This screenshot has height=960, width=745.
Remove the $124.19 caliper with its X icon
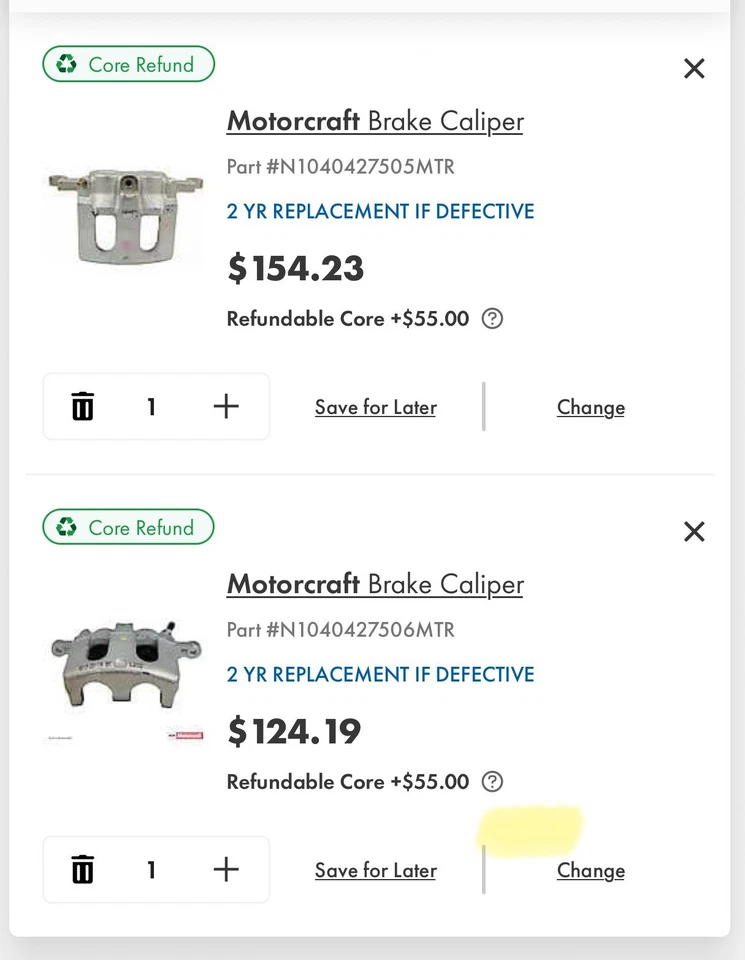click(694, 532)
